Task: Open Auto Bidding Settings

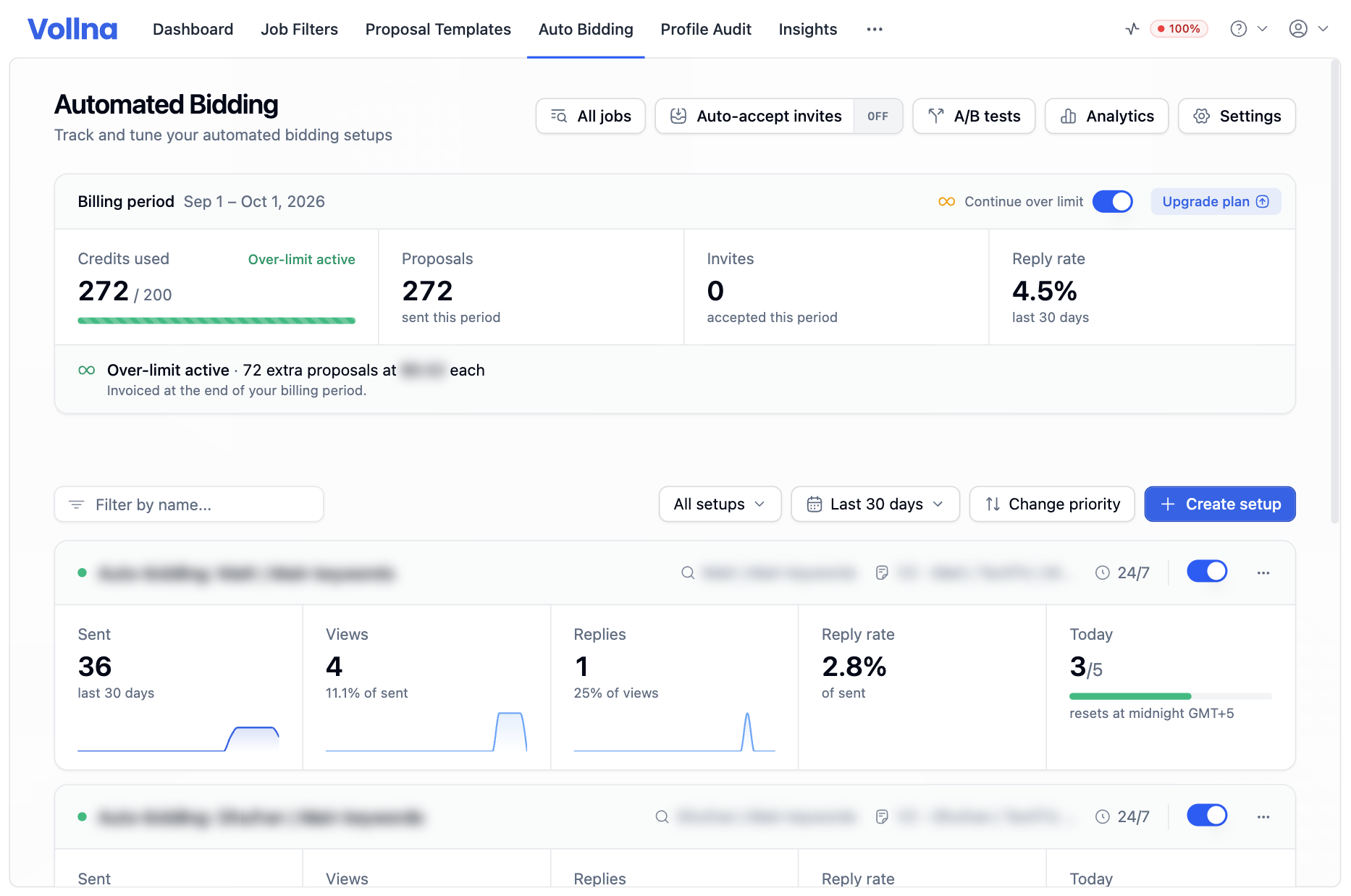Action: 1237,117
